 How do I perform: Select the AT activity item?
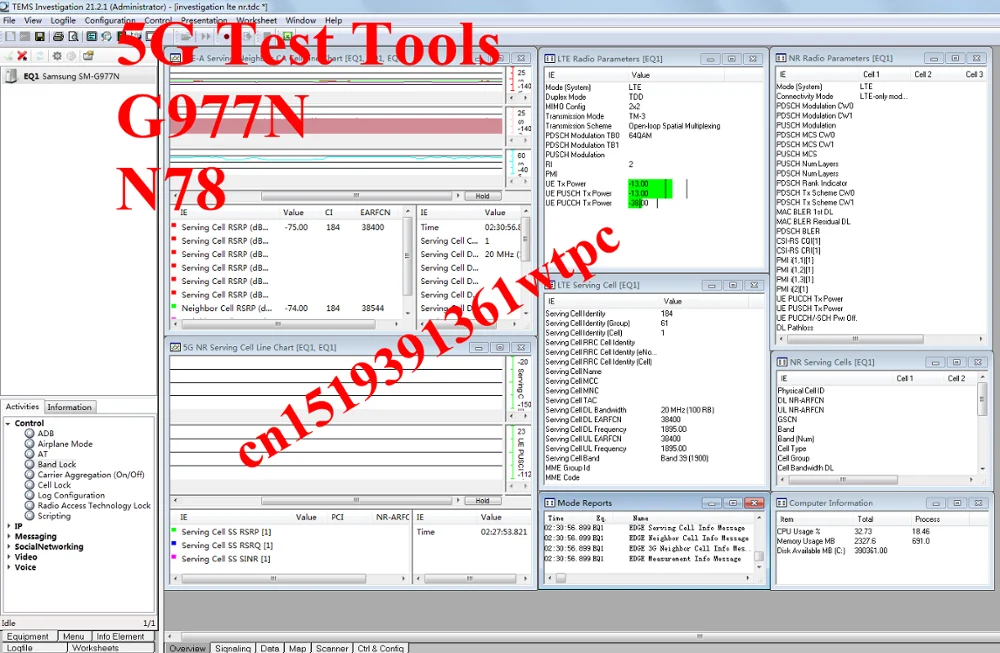43,454
